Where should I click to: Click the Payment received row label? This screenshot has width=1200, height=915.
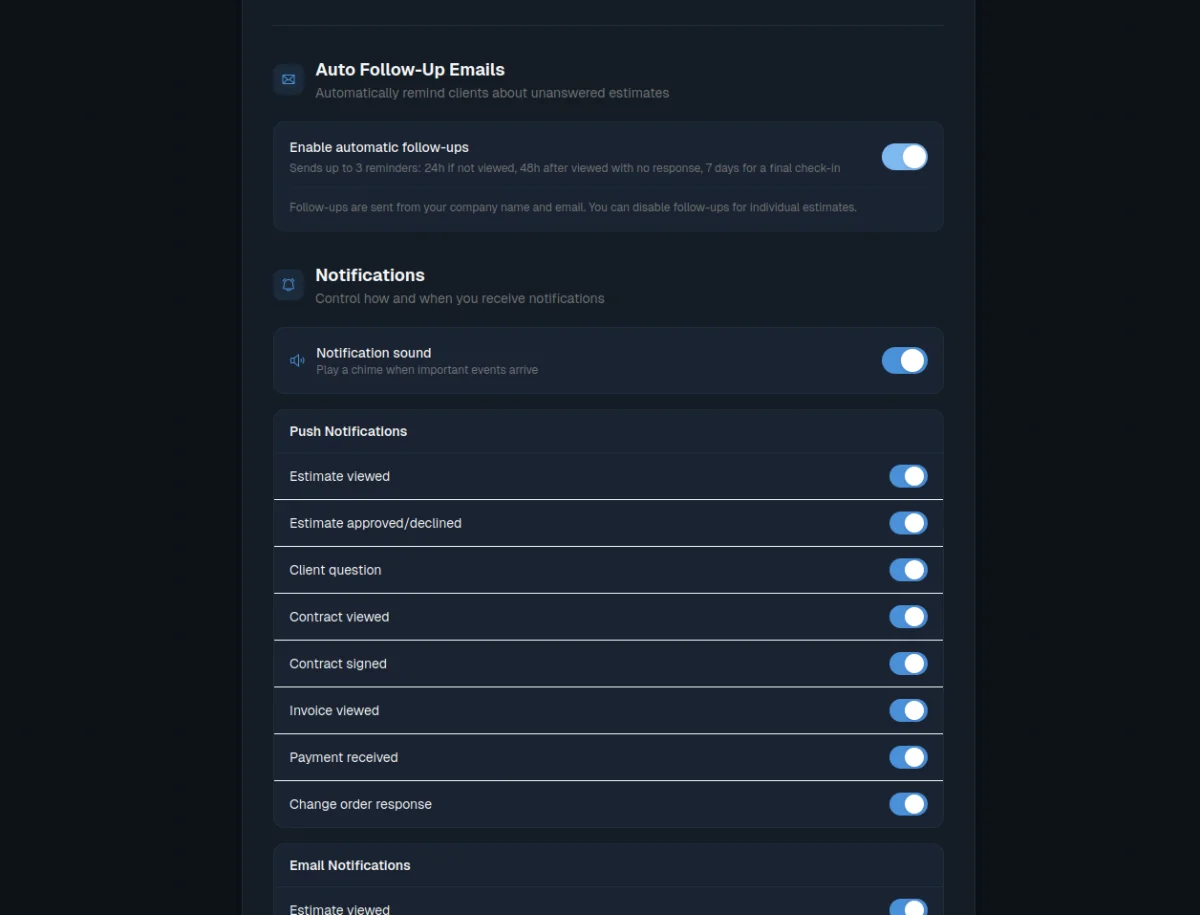343,757
